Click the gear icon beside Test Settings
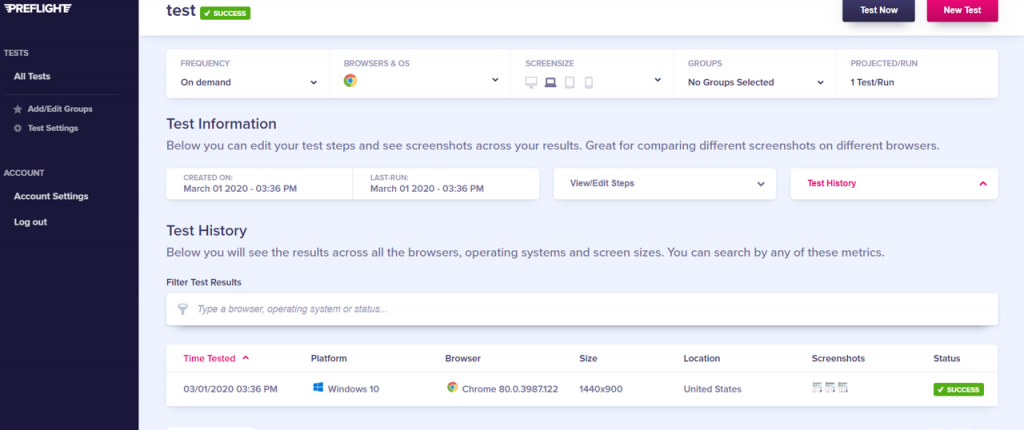1024x430 pixels. click(18, 128)
